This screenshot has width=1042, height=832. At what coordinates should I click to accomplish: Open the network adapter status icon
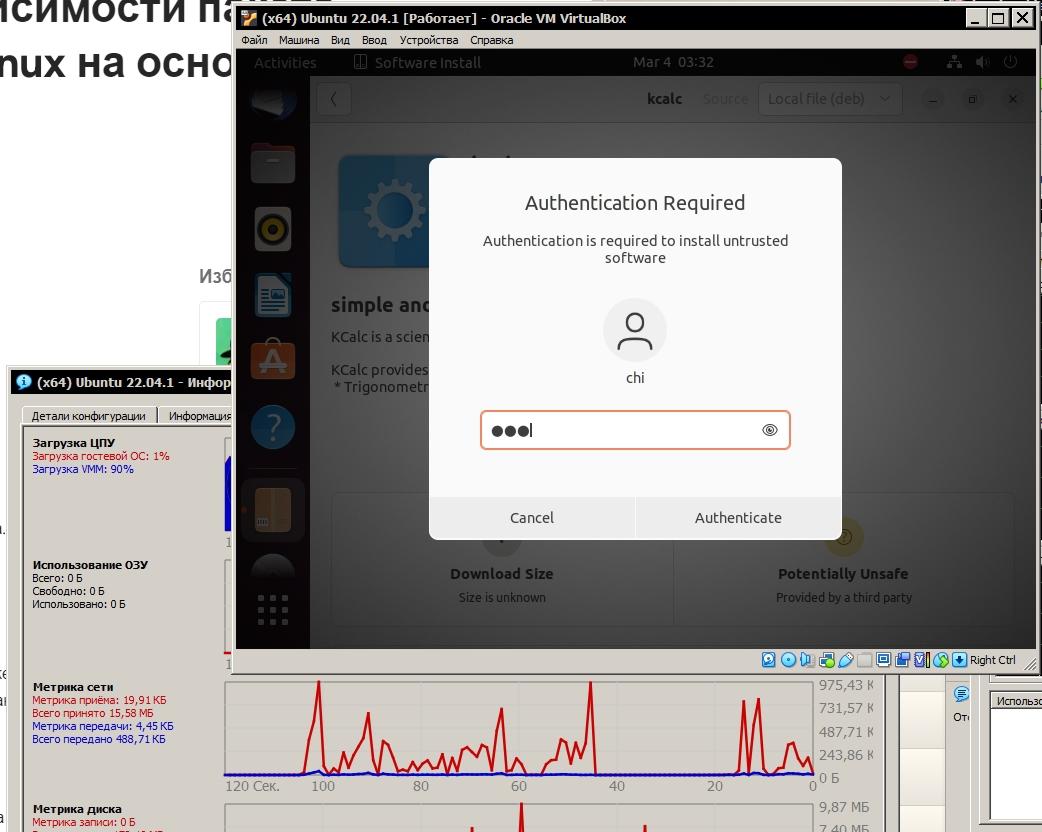coord(827,660)
